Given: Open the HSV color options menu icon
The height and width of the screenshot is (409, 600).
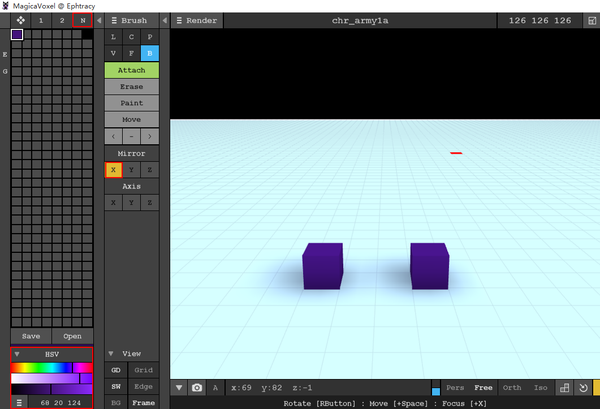Looking at the screenshot, I should point(19,402).
